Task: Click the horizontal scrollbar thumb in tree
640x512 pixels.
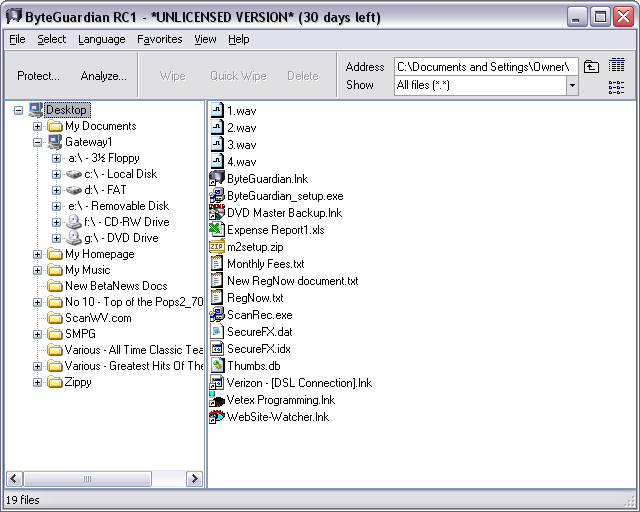Action: tap(87, 479)
